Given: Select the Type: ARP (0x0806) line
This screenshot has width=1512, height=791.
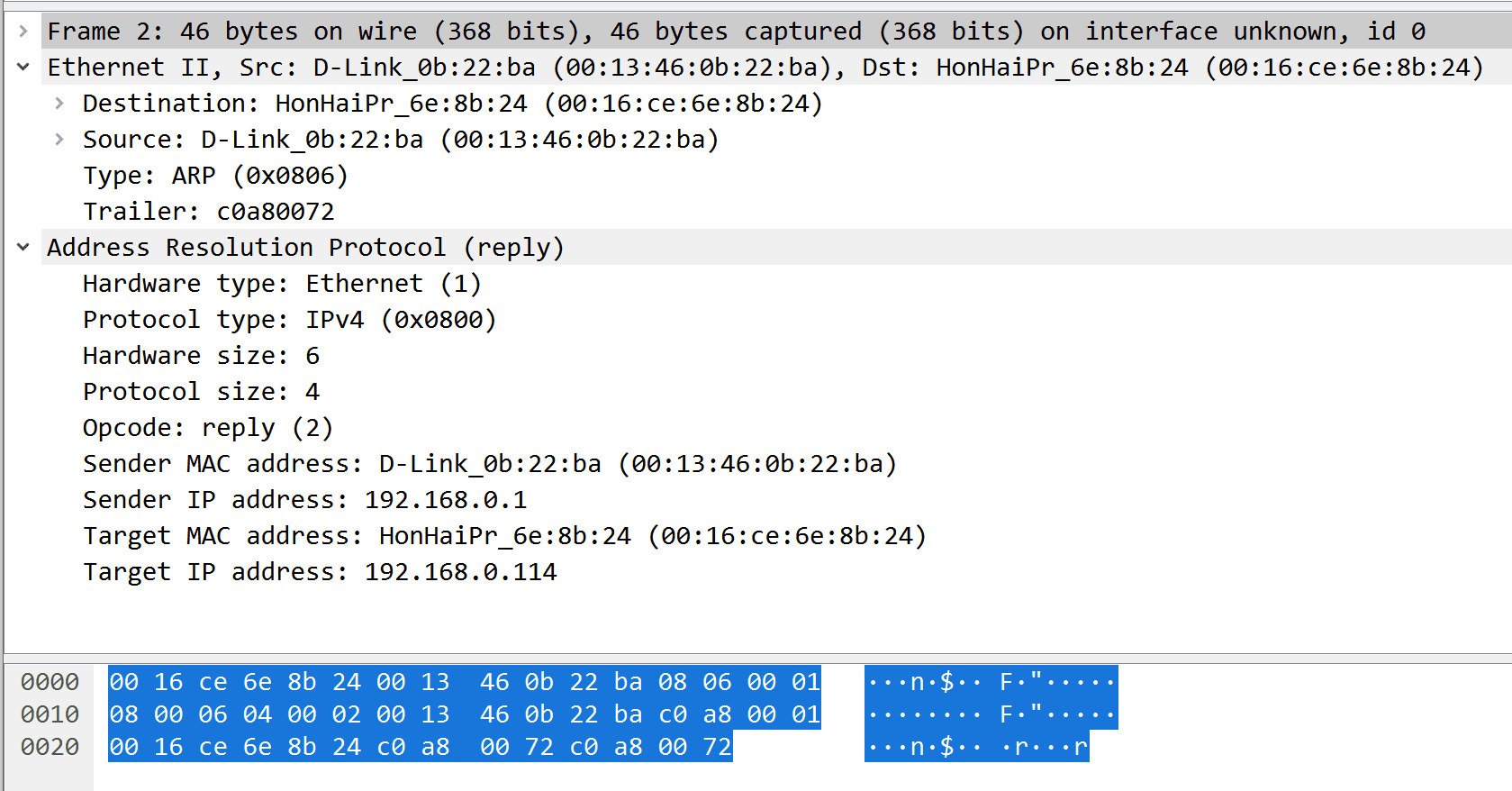Looking at the screenshot, I should (215, 176).
